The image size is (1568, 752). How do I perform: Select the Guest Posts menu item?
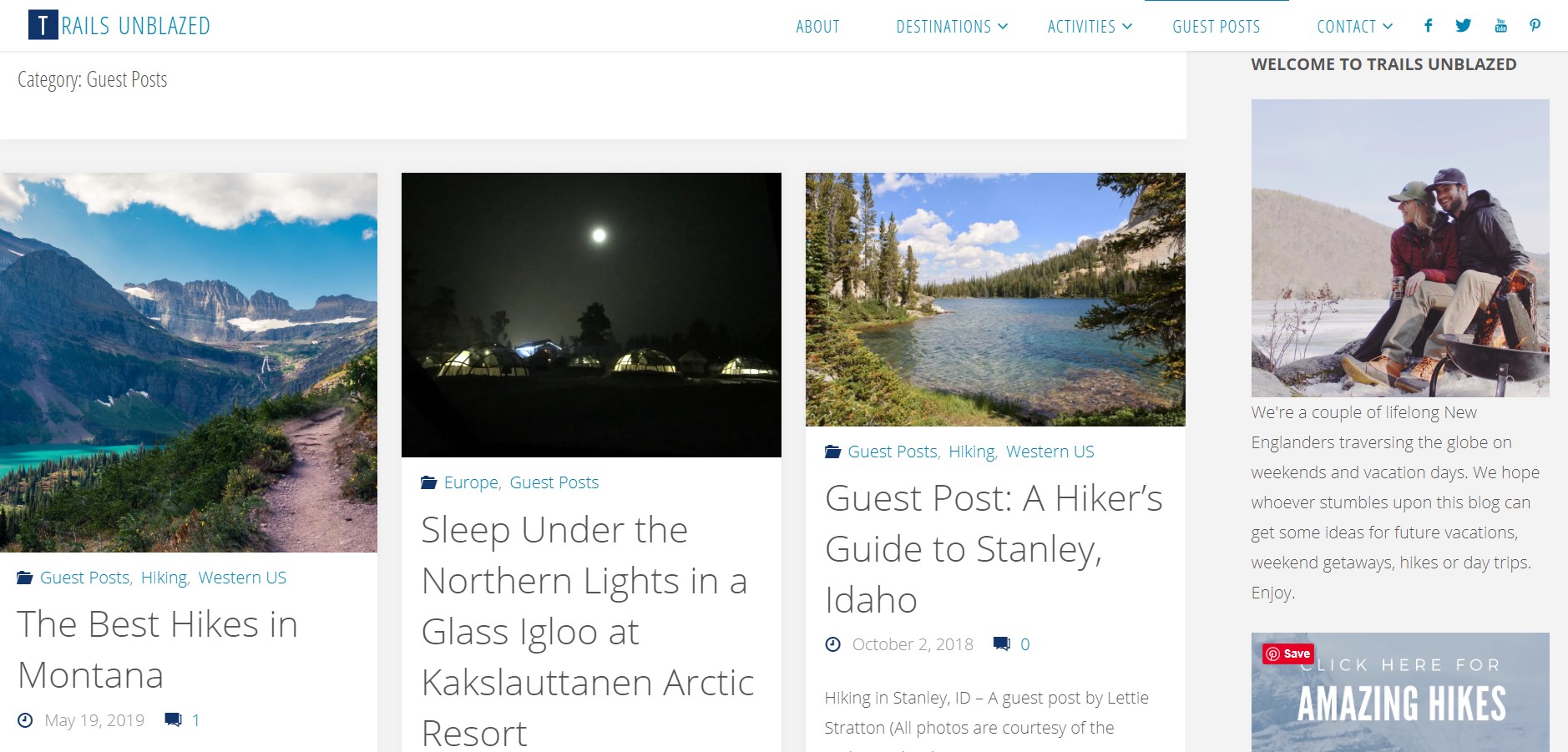(x=1216, y=26)
